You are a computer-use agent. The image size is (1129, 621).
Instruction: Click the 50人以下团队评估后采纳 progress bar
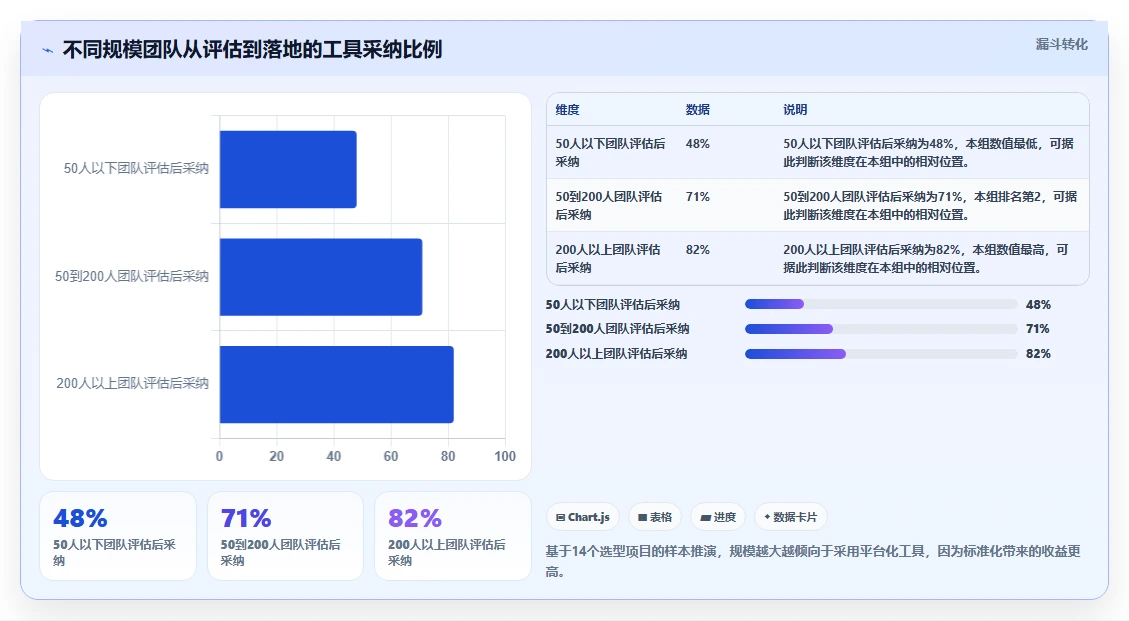click(881, 305)
